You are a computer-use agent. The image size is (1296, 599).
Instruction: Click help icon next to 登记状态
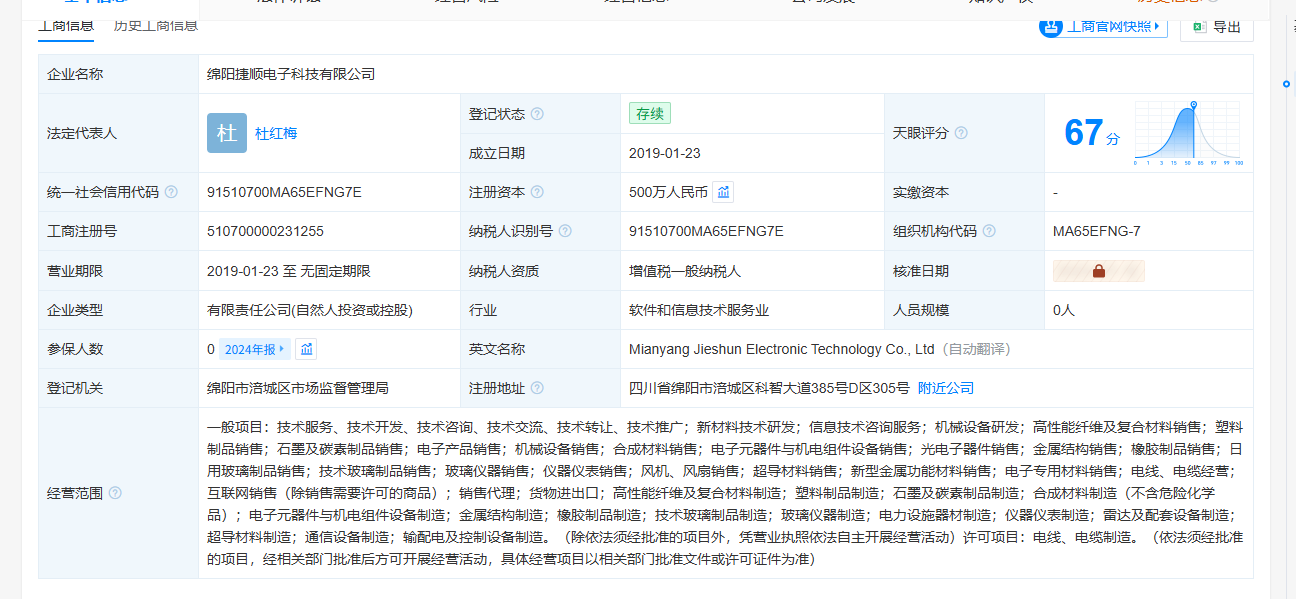pyautogui.click(x=537, y=114)
